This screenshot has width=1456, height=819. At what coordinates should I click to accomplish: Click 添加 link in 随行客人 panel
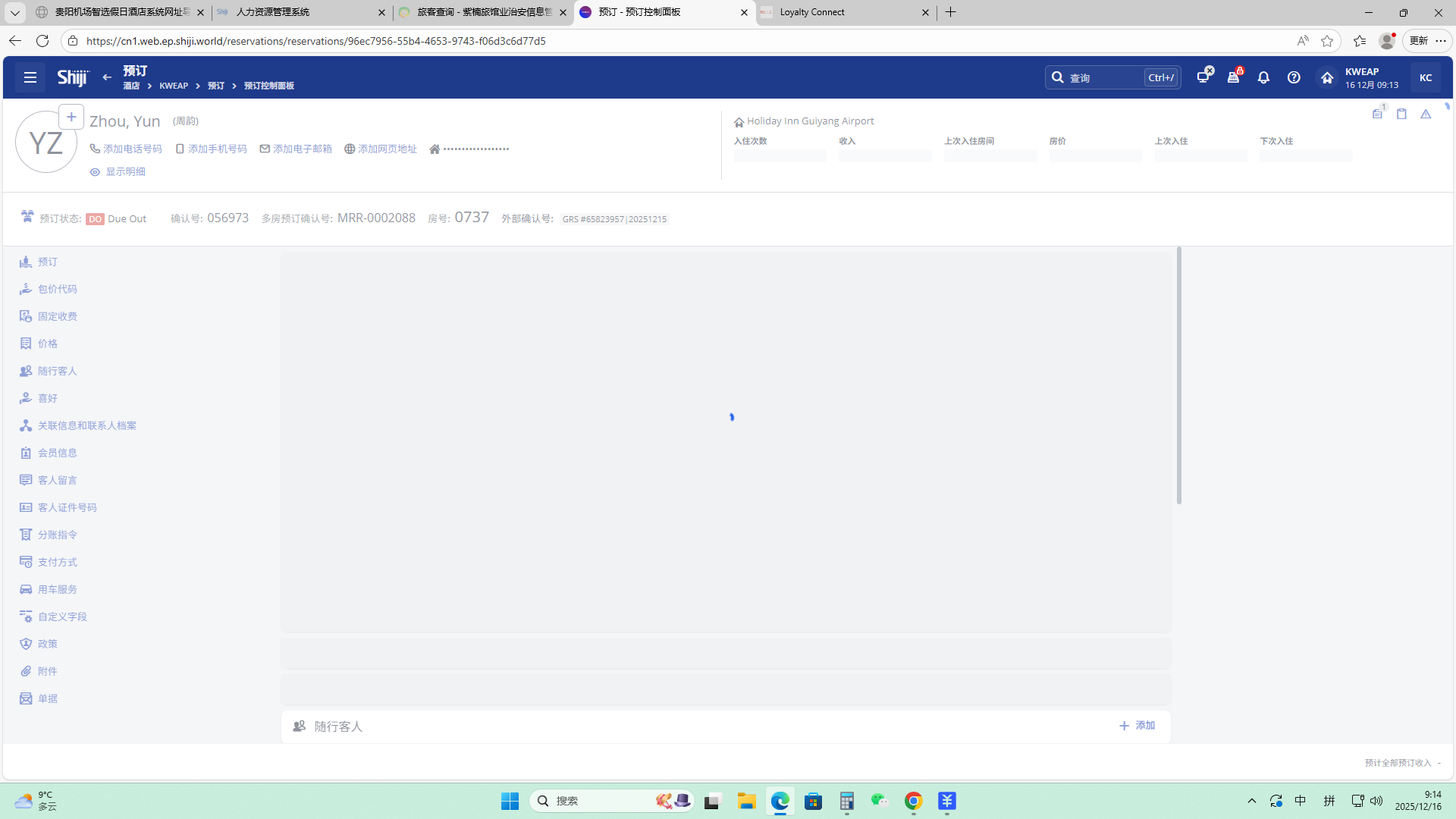[x=1137, y=726]
